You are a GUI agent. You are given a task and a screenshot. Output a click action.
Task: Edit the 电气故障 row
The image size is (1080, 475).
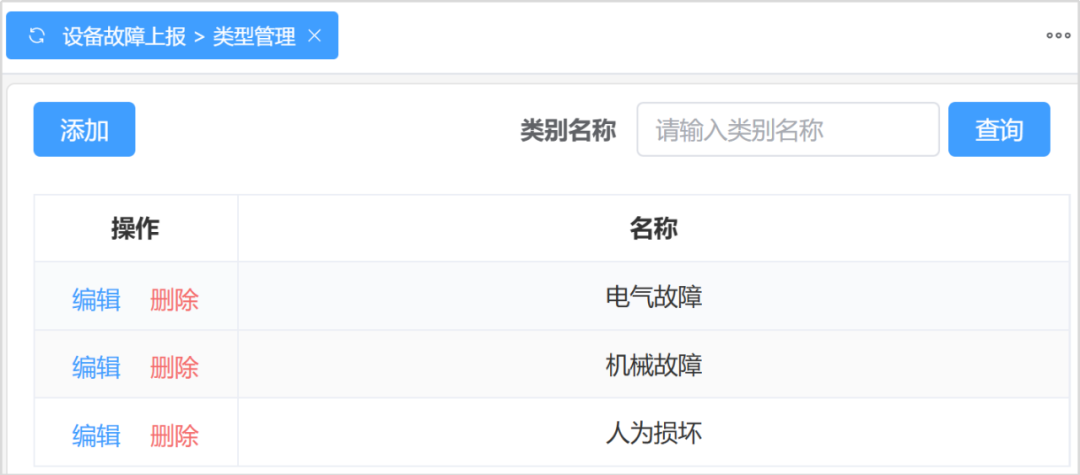pyautogui.click(x=96, y=299)
